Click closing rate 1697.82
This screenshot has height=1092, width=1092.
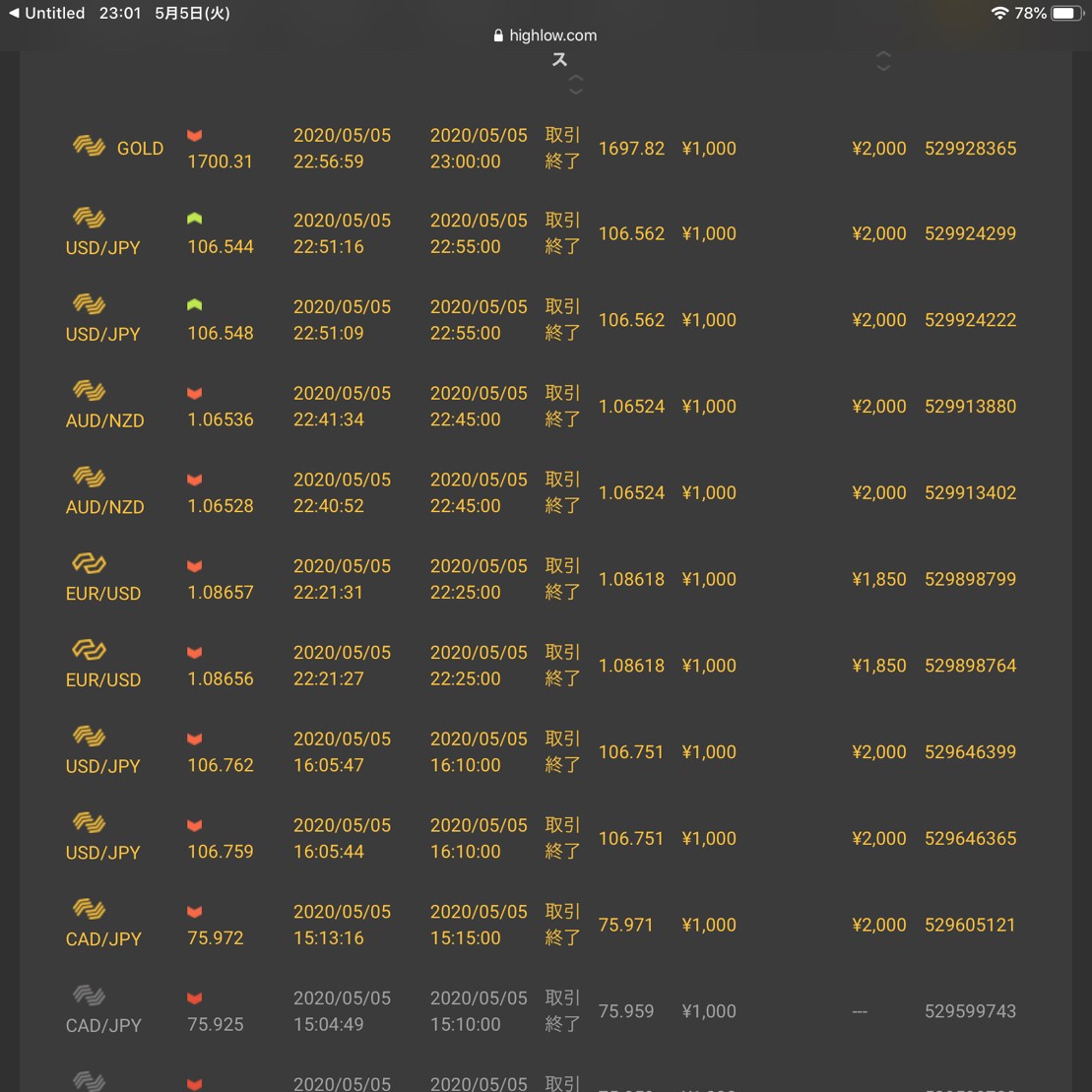coord(631,149)
